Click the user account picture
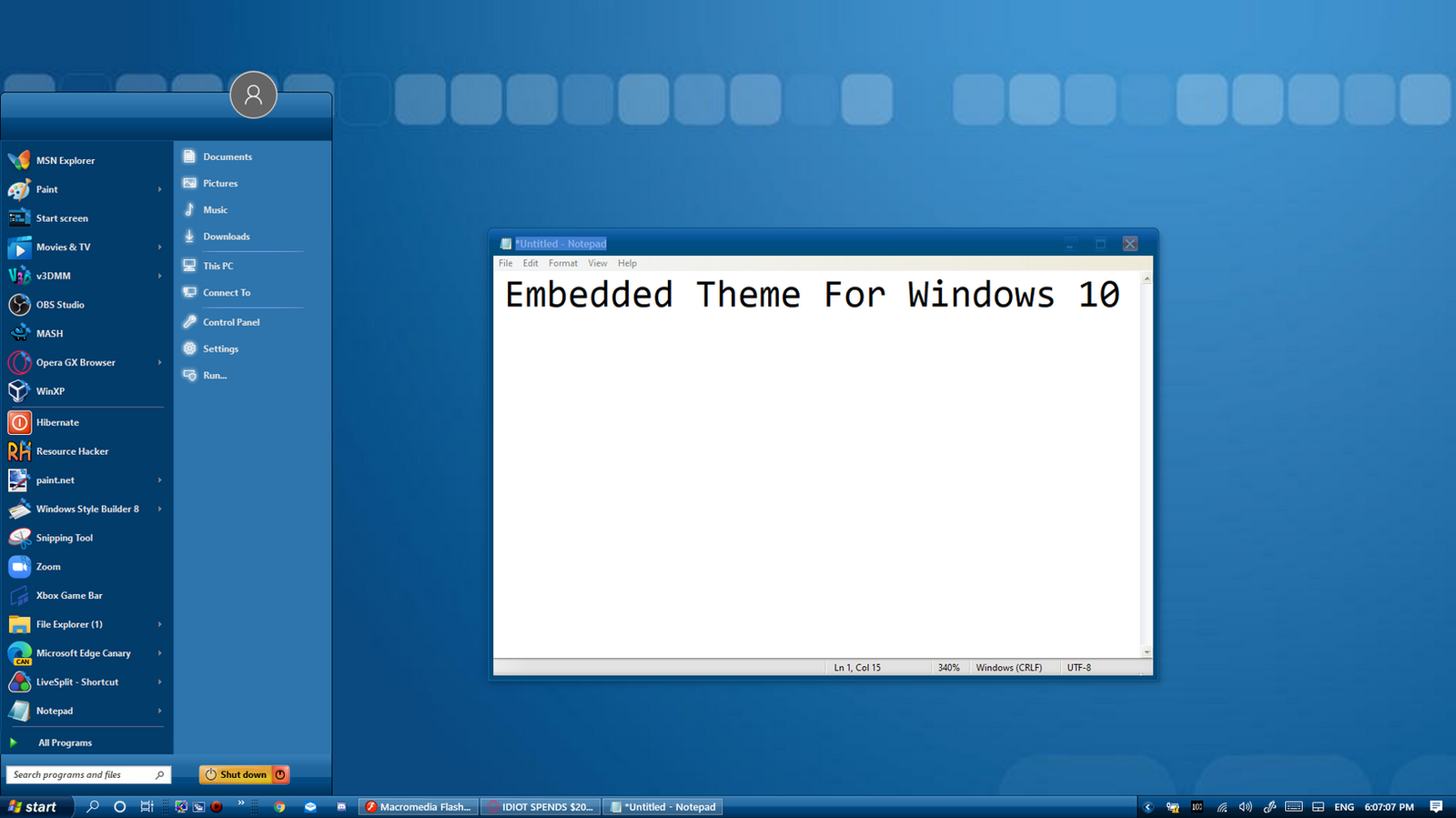 pos(253,95)
